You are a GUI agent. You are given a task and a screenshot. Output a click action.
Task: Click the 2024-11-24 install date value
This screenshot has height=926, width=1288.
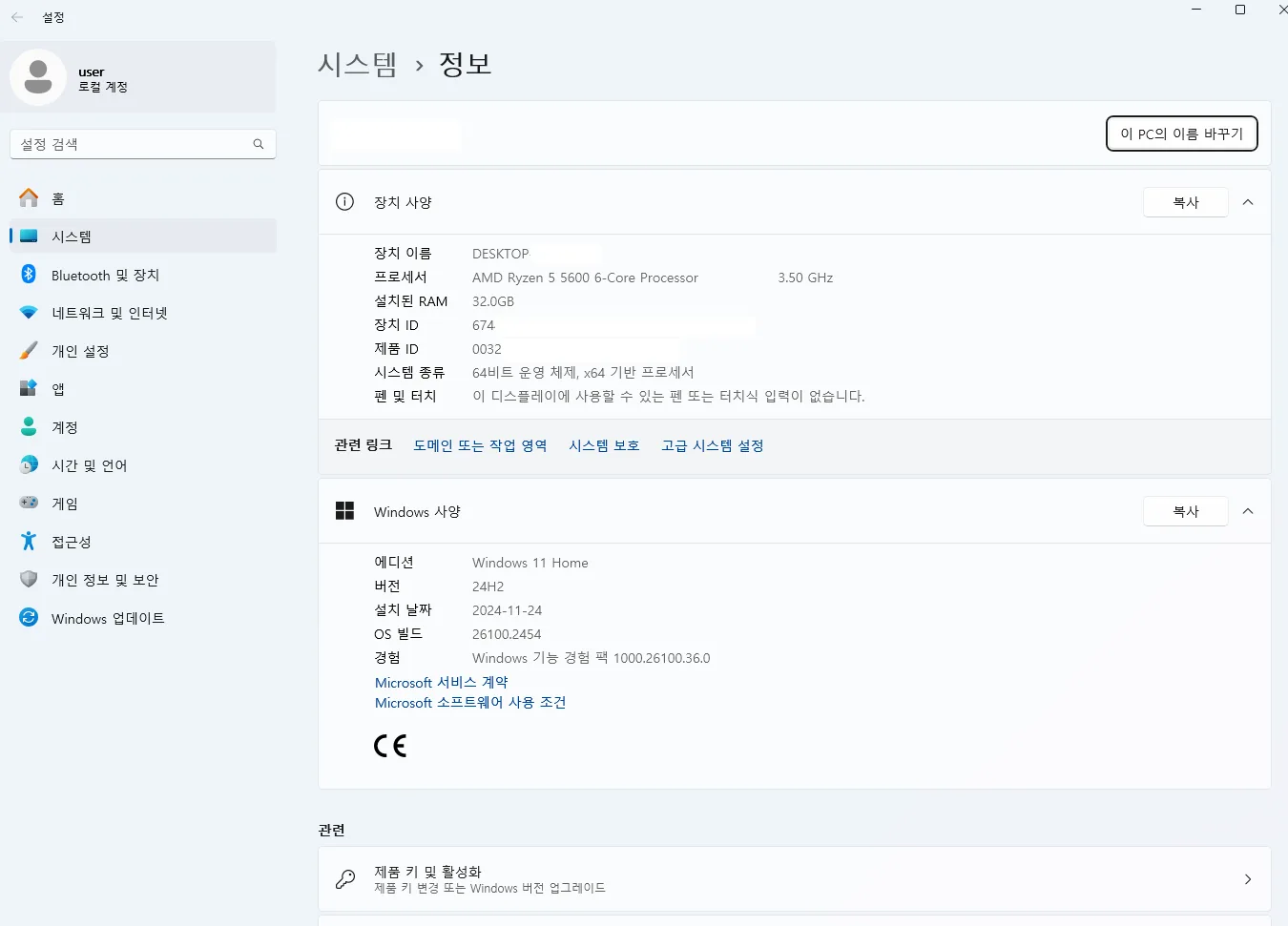click(508, 610)
